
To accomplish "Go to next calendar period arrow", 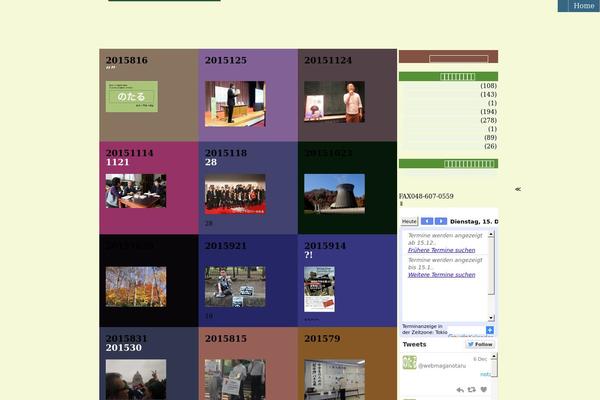I will click(441, 221).
